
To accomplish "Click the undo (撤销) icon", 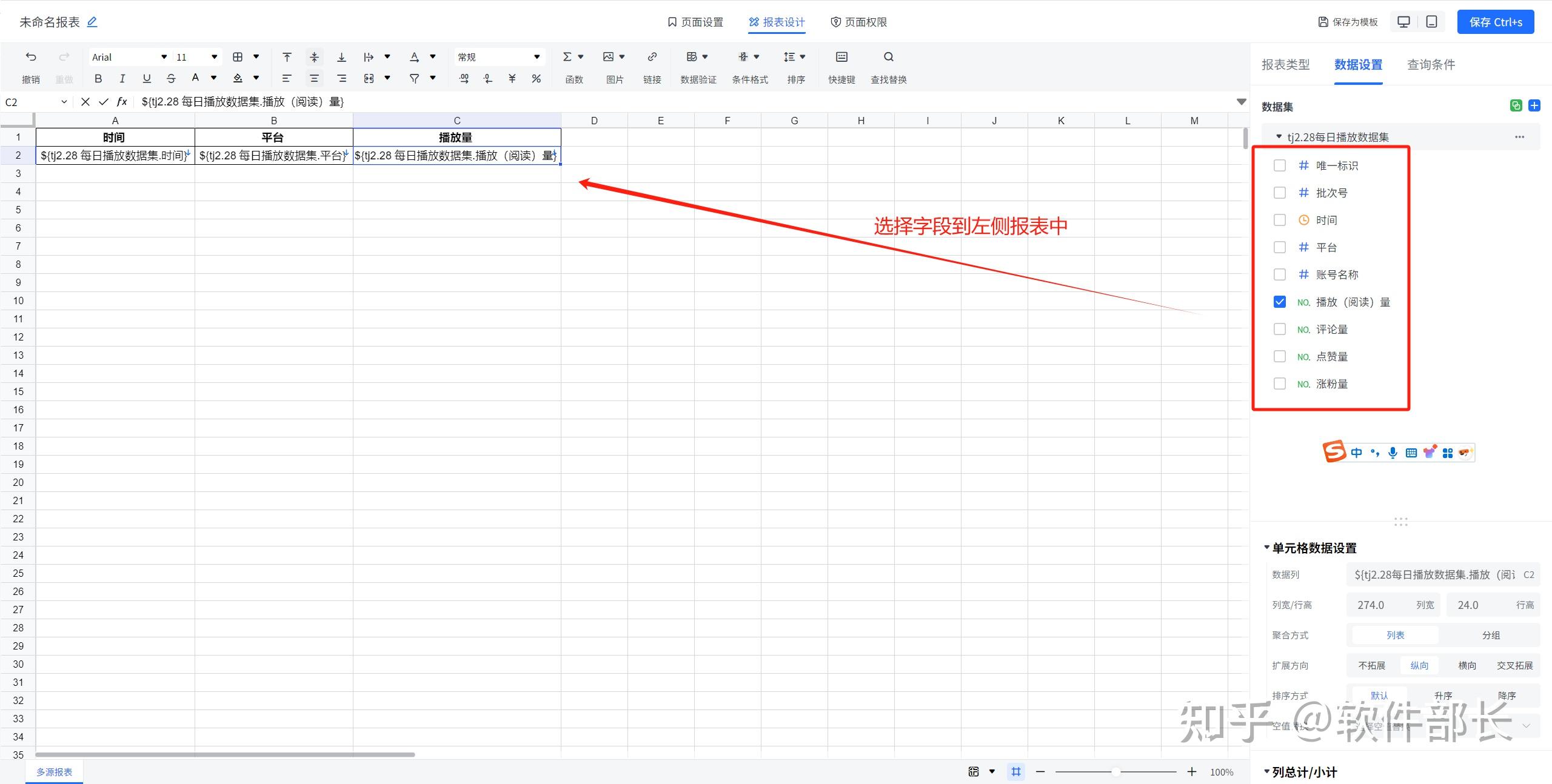I will (31, 56).
